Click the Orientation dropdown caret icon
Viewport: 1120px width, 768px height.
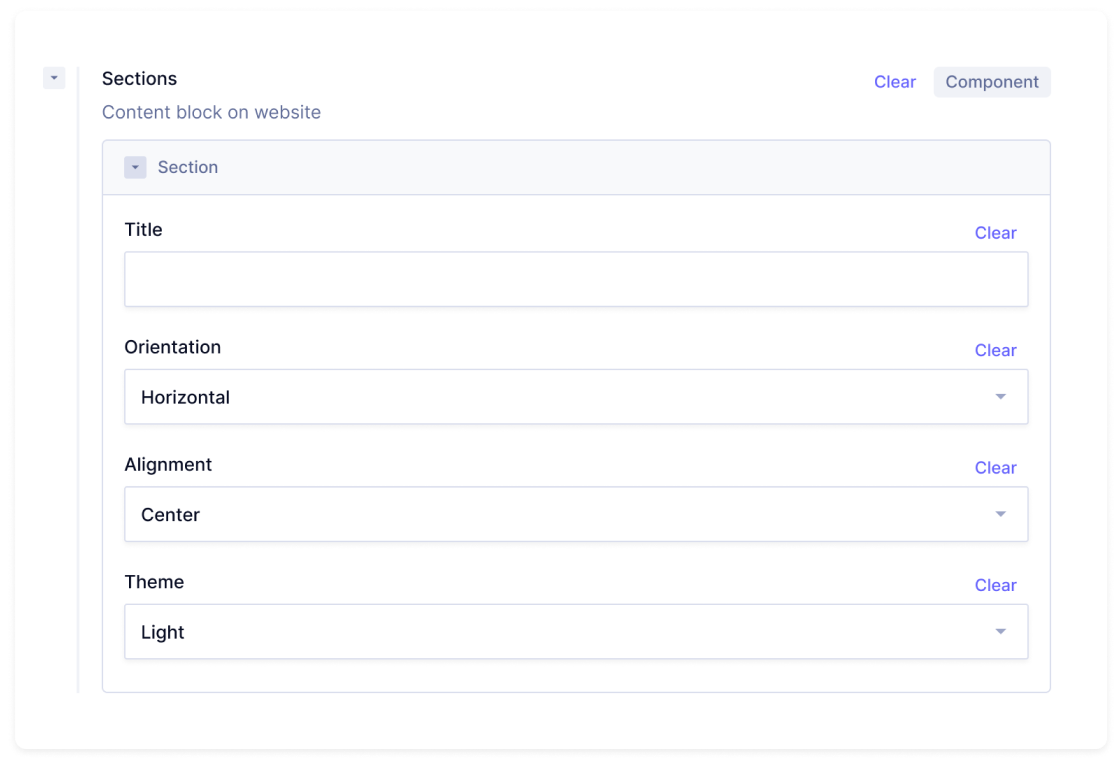point(1001,397)
